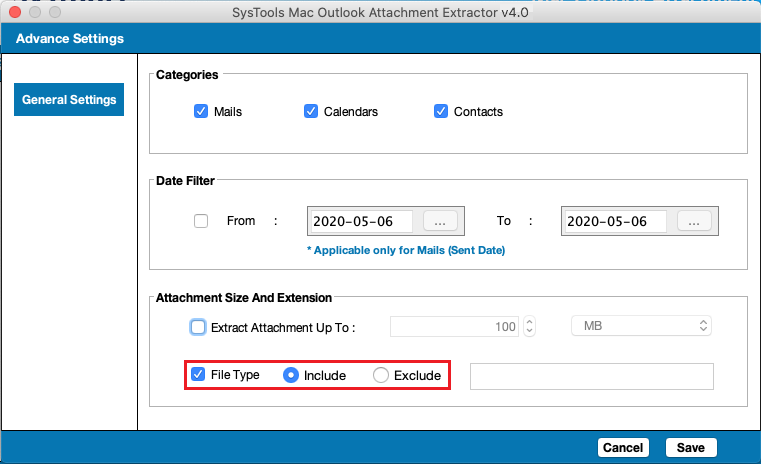Toggle the File Type checkbox
The width and height of the screenshot is (761, 464).
coord(198,374)
